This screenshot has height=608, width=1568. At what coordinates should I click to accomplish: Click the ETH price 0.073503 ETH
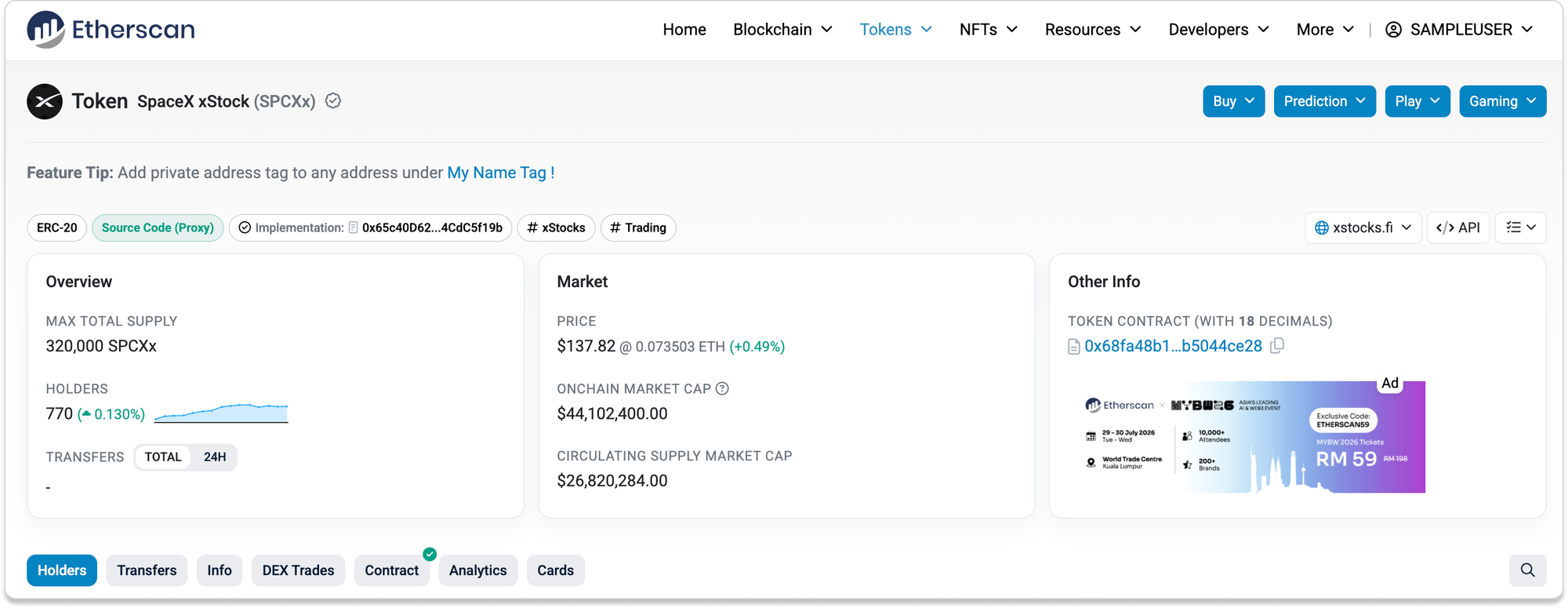click(x=681, y=347)
